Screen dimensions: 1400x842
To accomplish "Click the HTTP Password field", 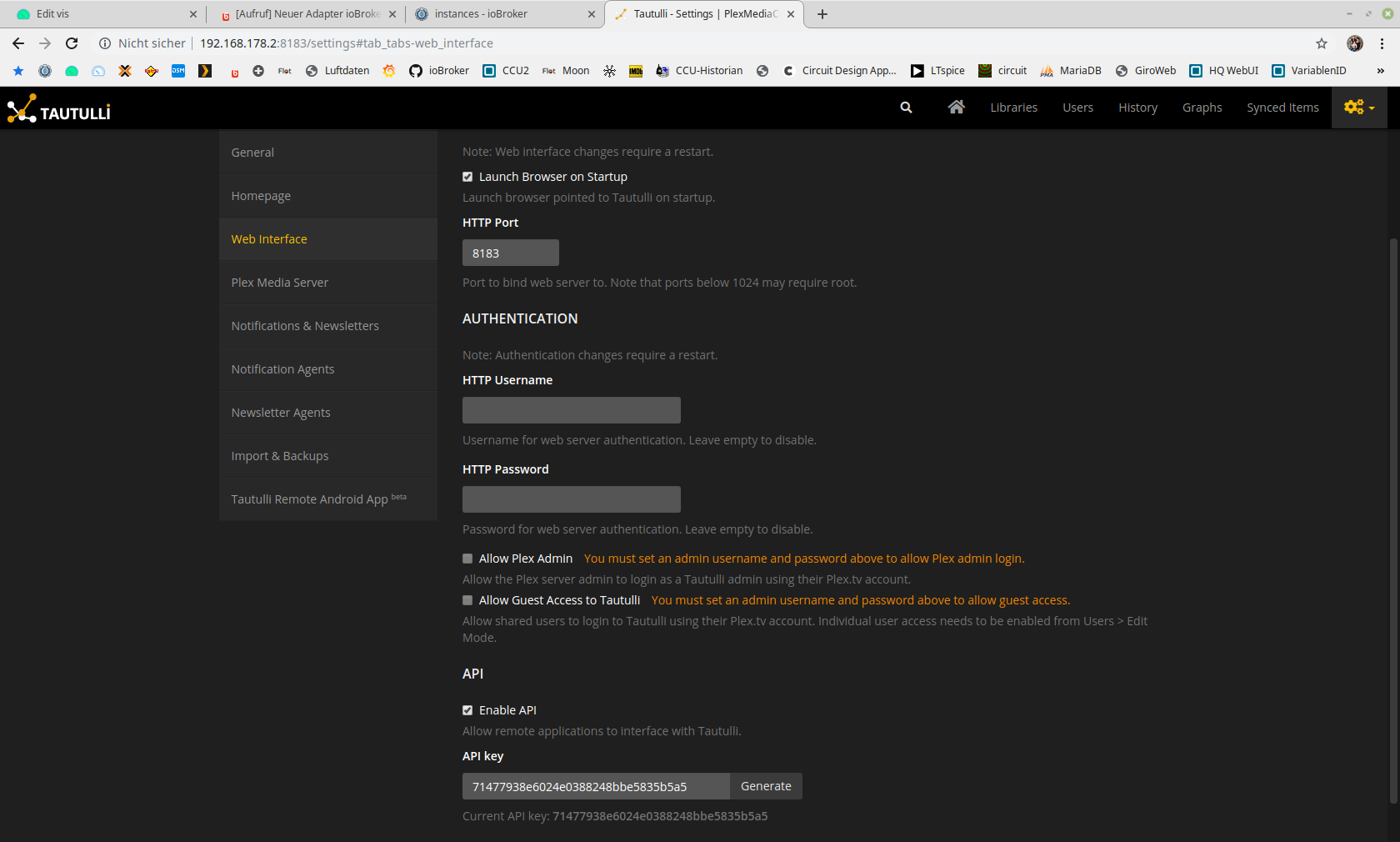I will click(x=572, y=499).
